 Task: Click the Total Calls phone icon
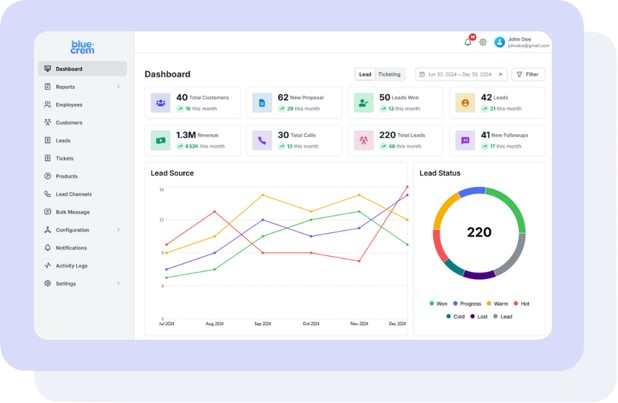point(262,140)
